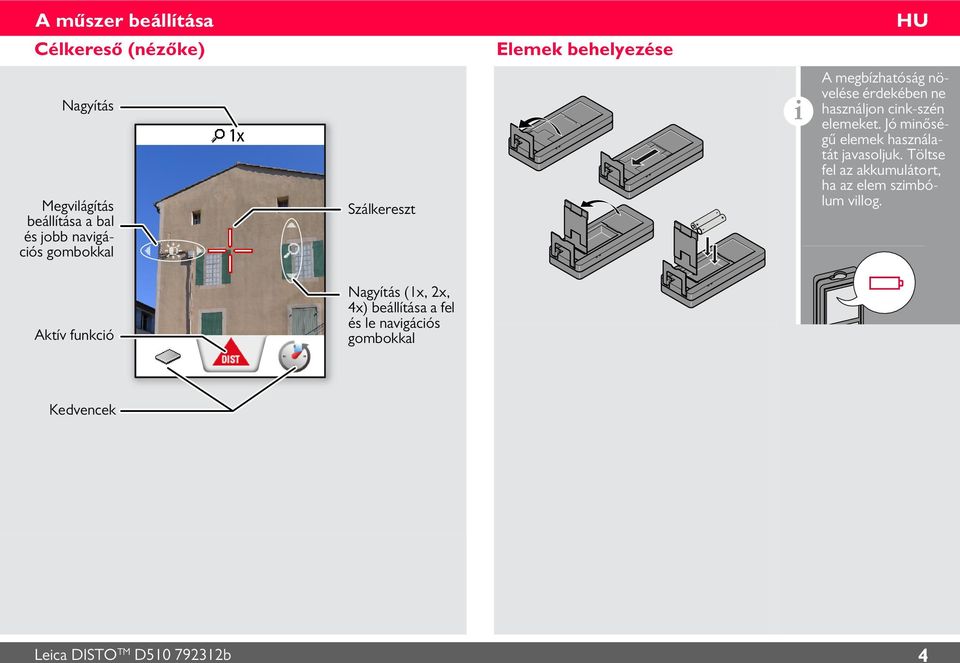The height and width of the screenshot is (663, 960).
Task: Click the 'Szálkereszt' label
Action: [x=381, y=209]
